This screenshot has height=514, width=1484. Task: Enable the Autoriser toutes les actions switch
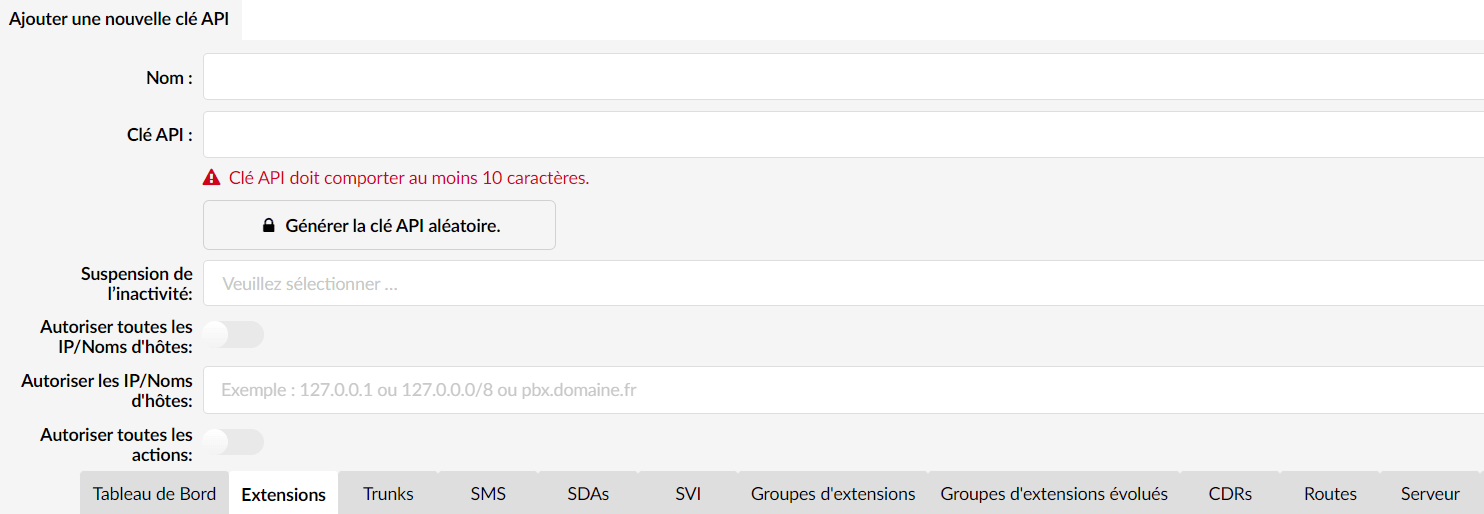pyautogui.click(x=234, y=442)
